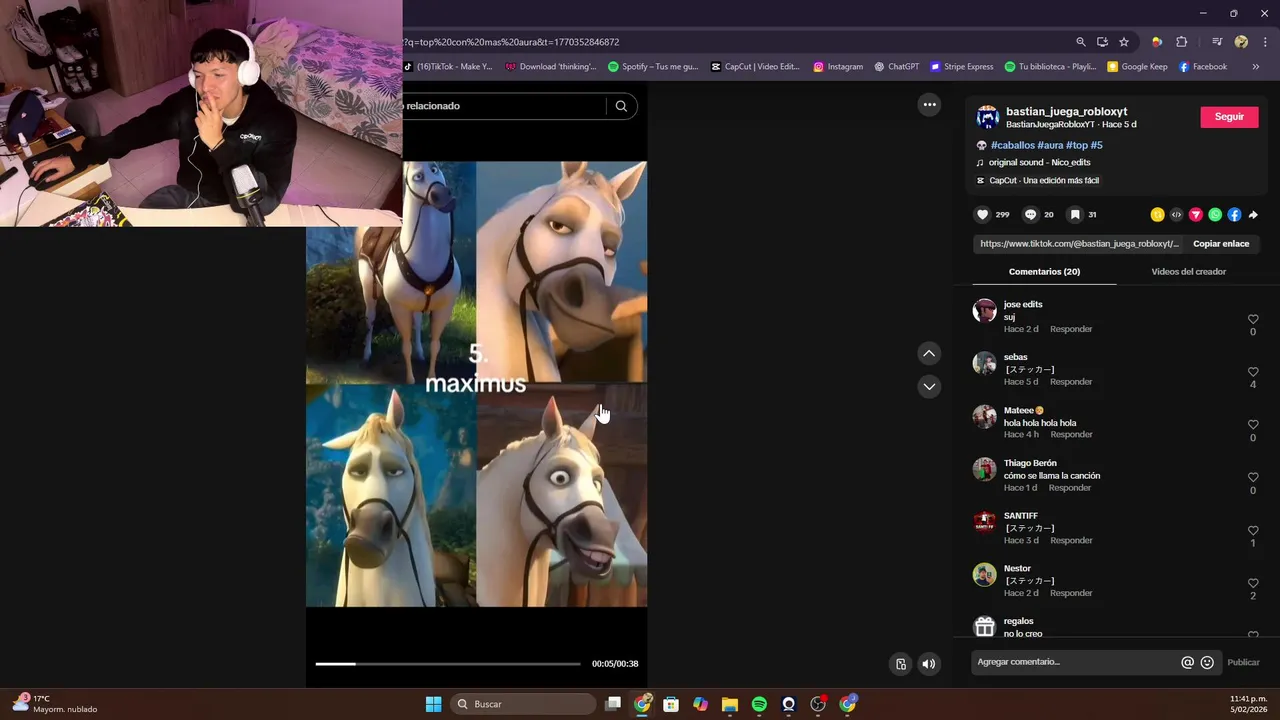Share video to Facebook icon in share row
Image resolution: width=1280 pixels, height=720 pixels.
click(x=1234, y=215)
